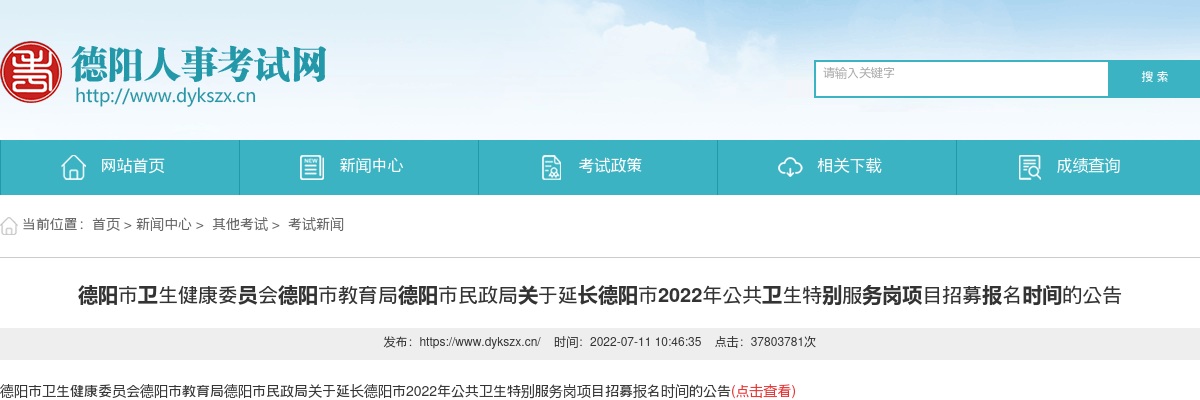Screen dimensions: 1200x400
Task: Click the house icon beside 网站首页
Action: (73, 167)
